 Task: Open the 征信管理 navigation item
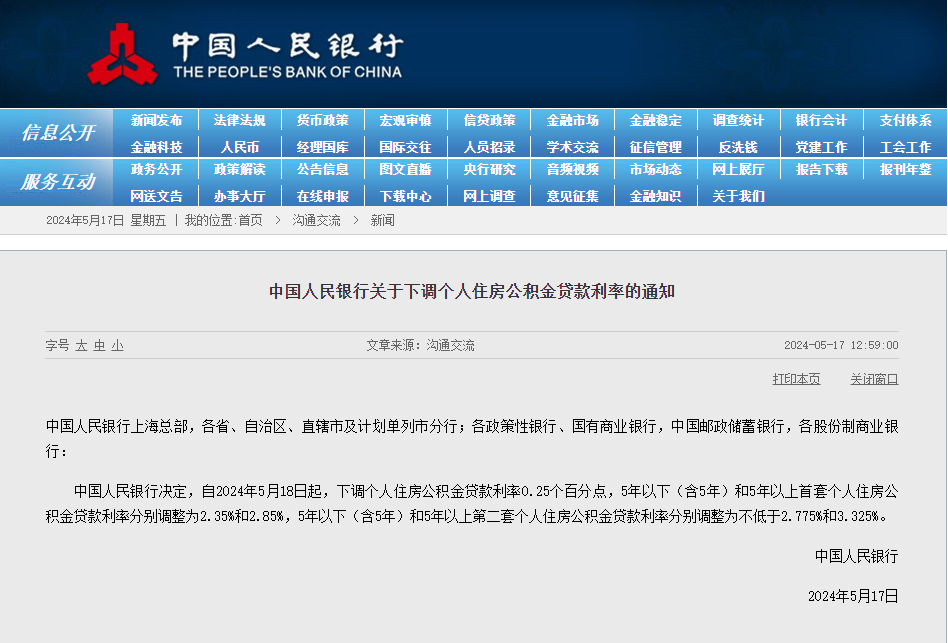click(654, 146)
